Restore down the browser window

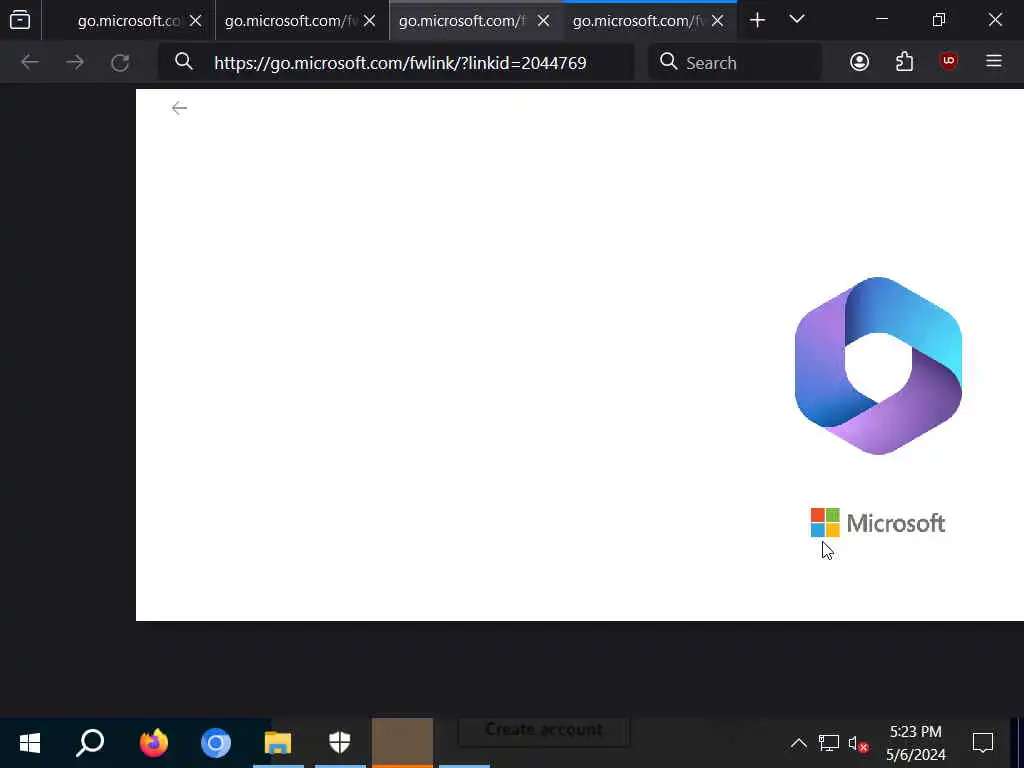[938, 20]
